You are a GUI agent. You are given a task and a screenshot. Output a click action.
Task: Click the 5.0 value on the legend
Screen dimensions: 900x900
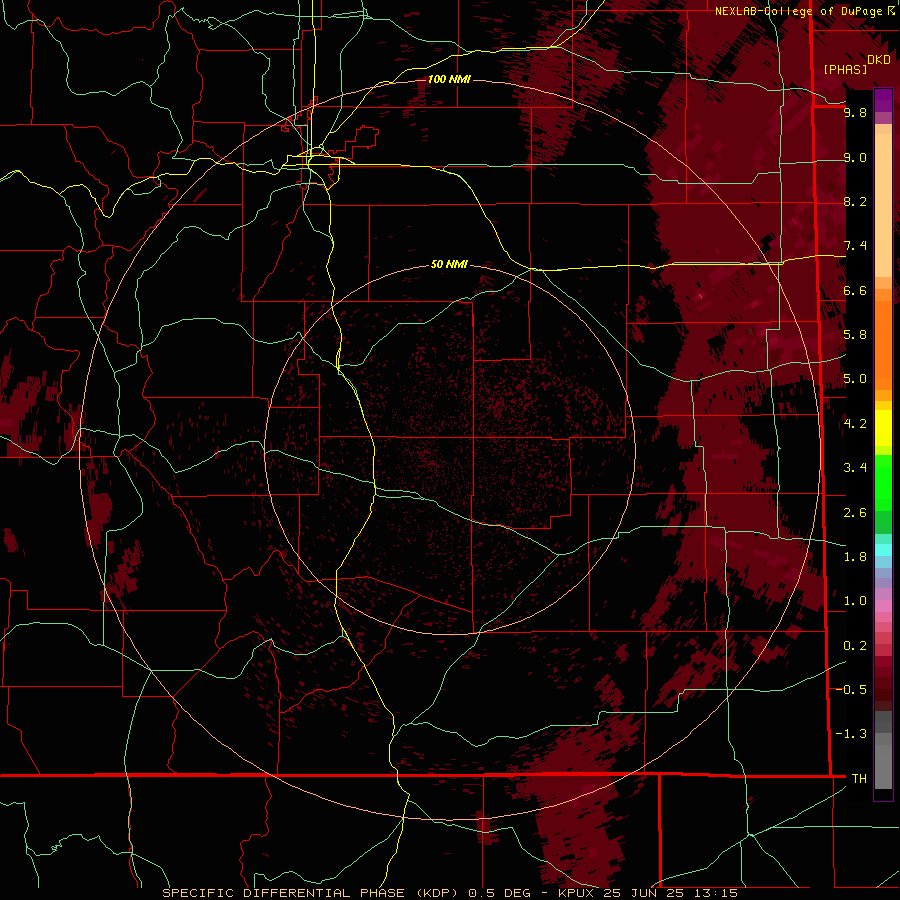click(x=855, y=379)
